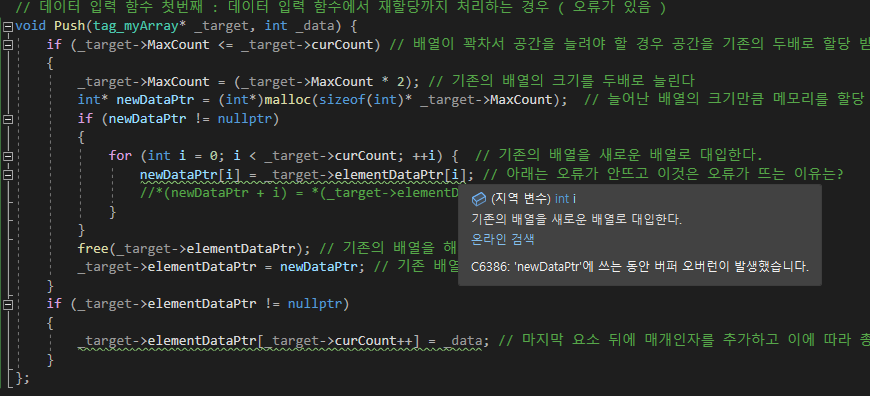870x396 pixels.
Task: Select C6386 buffer overrun warning text
Action: (640, 267)
